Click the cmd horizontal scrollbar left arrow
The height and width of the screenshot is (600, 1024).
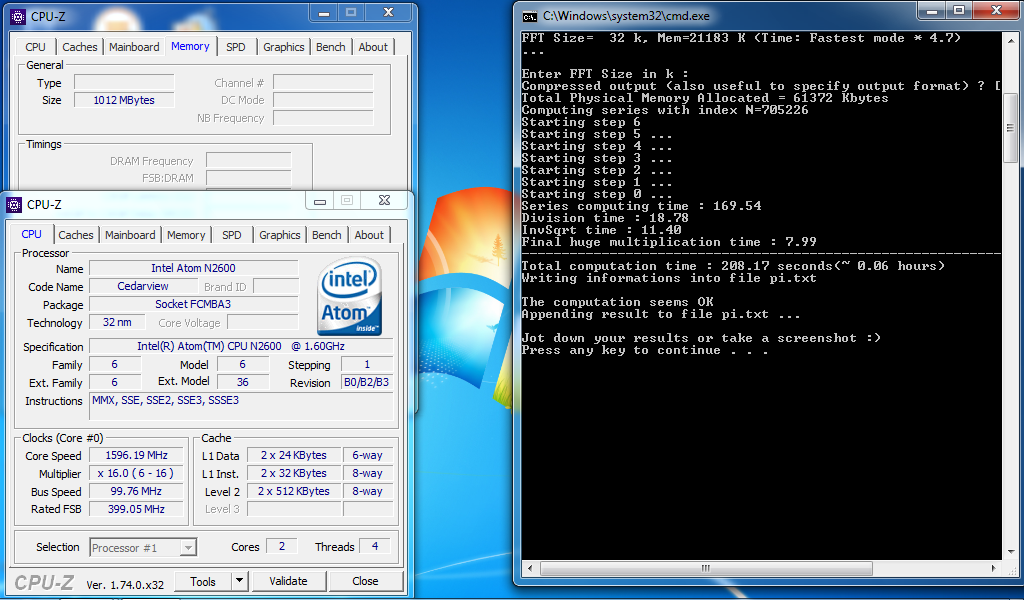point(530,569)
